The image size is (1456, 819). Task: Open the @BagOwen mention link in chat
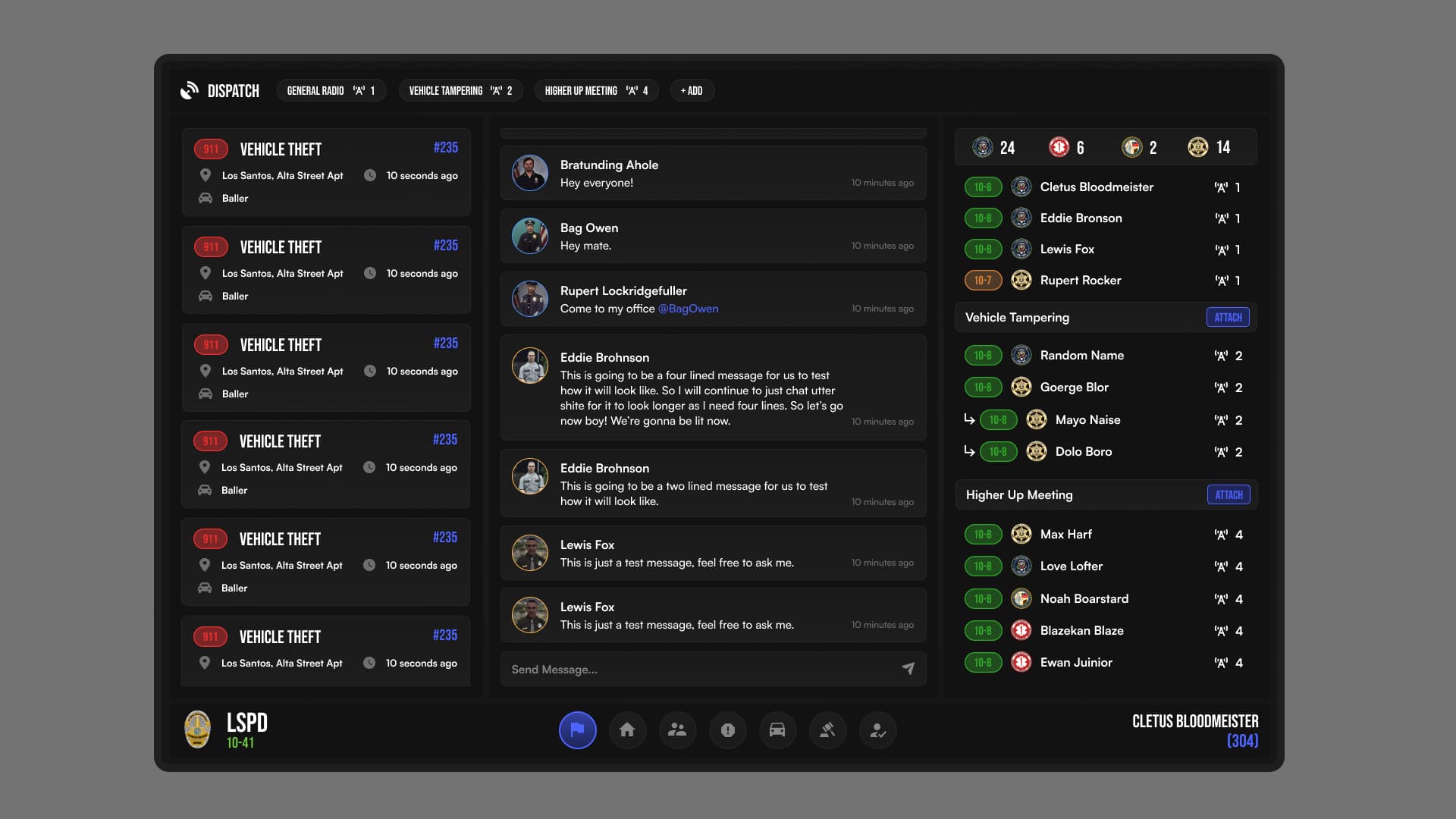coord(689,309)
